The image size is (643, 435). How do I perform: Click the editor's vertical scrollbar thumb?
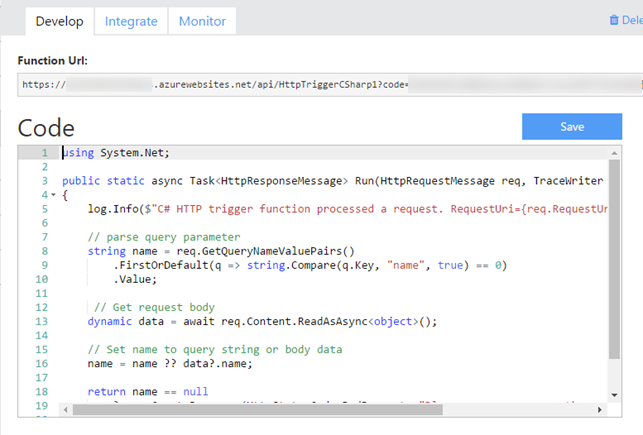(614, 260)
